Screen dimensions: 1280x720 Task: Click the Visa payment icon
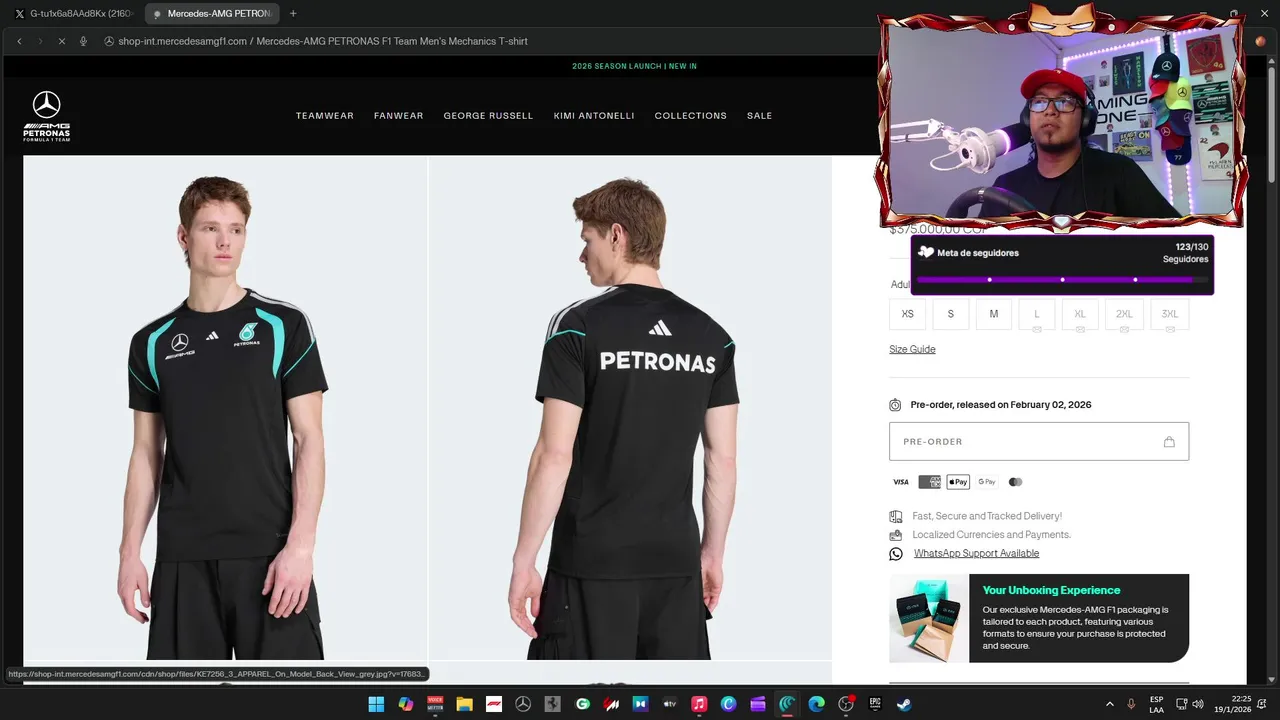point(901,482)
